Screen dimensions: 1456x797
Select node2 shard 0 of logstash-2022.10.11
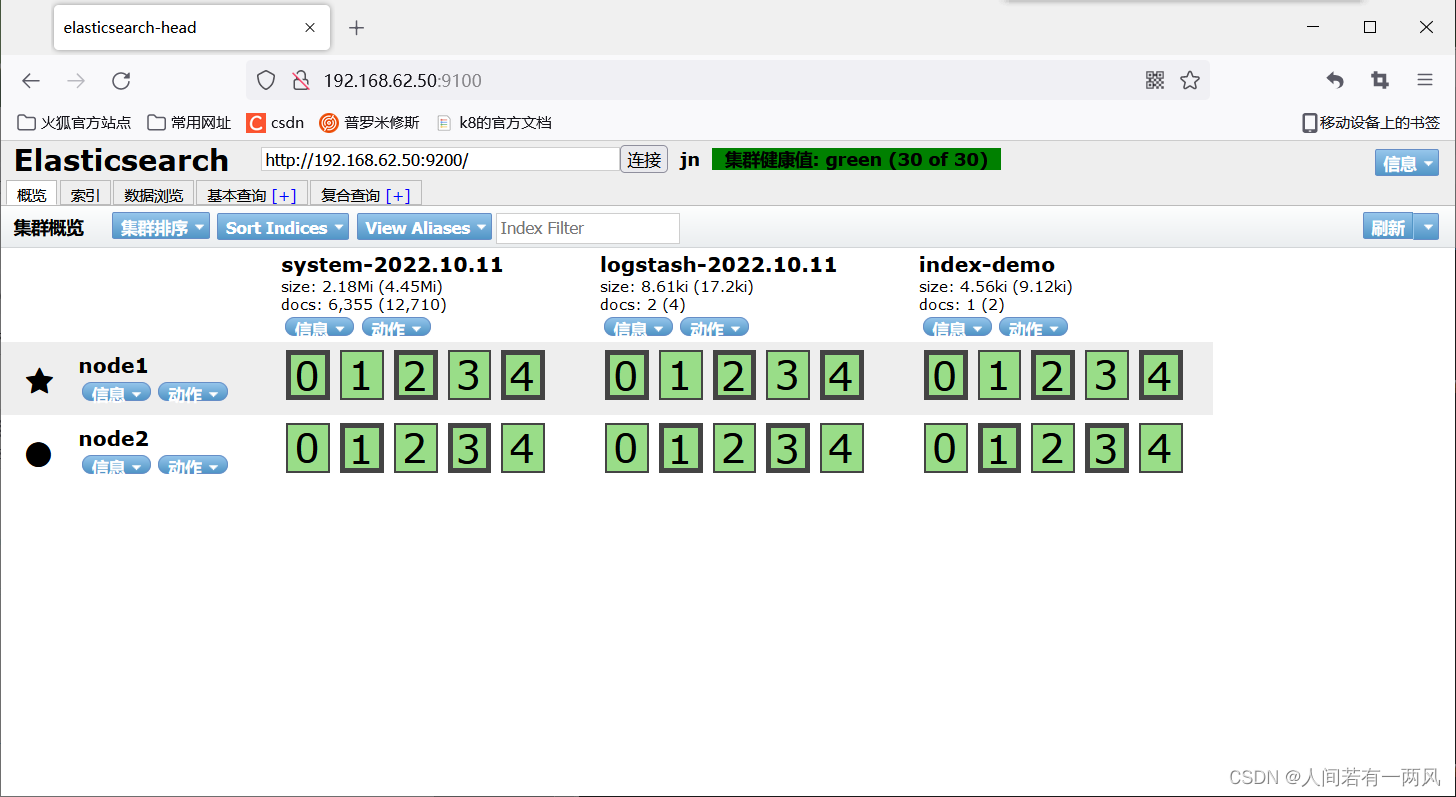[x=627, y=449]
